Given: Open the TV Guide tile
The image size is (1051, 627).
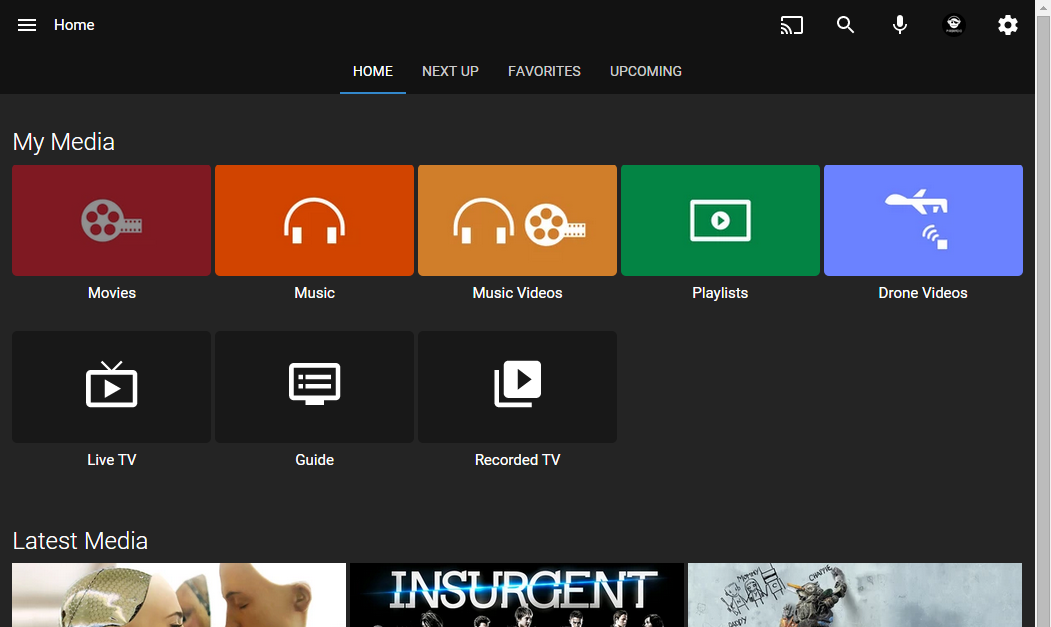Looking at the screenshot, I should pos(314,386).
